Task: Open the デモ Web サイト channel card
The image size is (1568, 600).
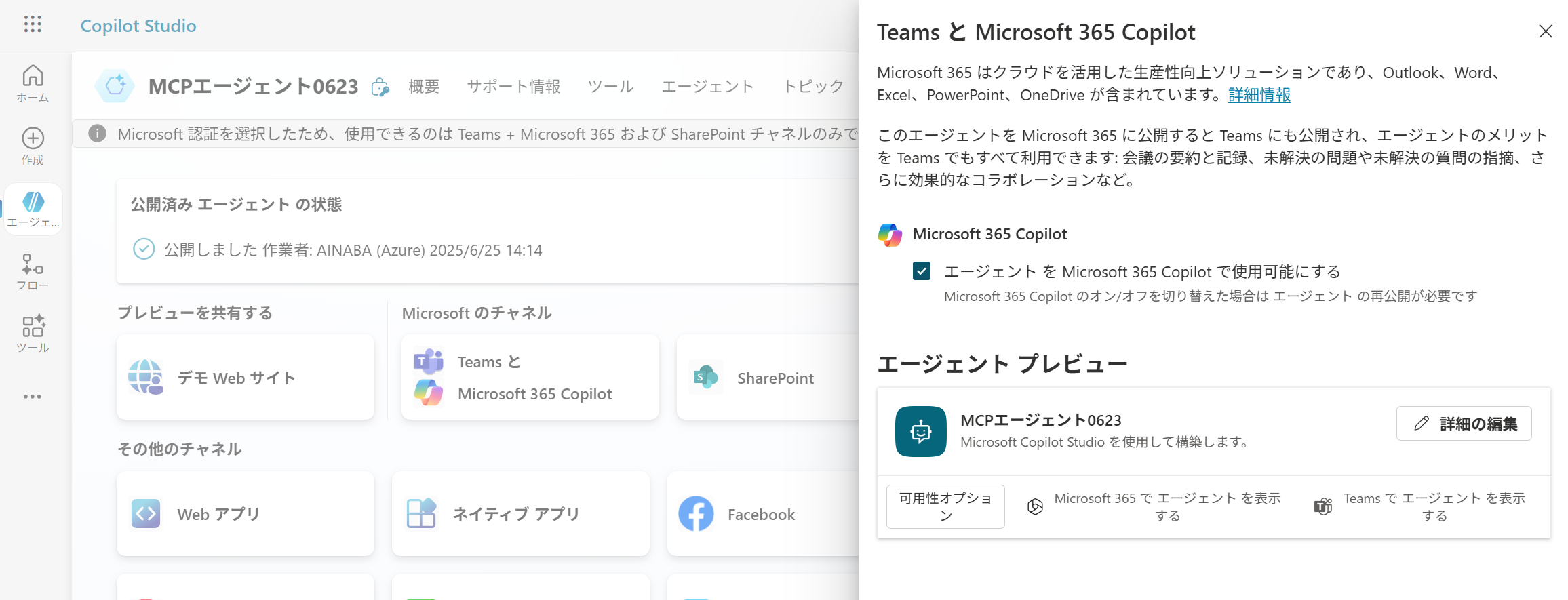Action: tap(246, 377)
